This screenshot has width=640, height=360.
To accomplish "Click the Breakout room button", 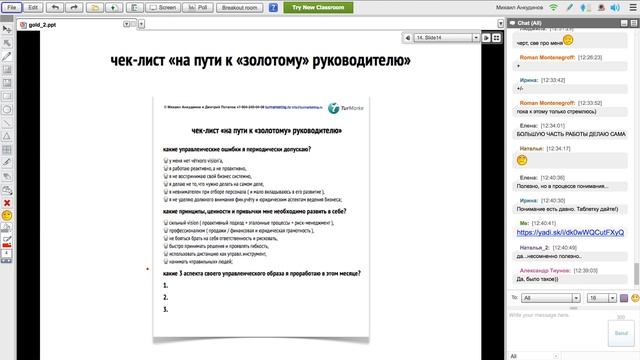I will (240, 7).
